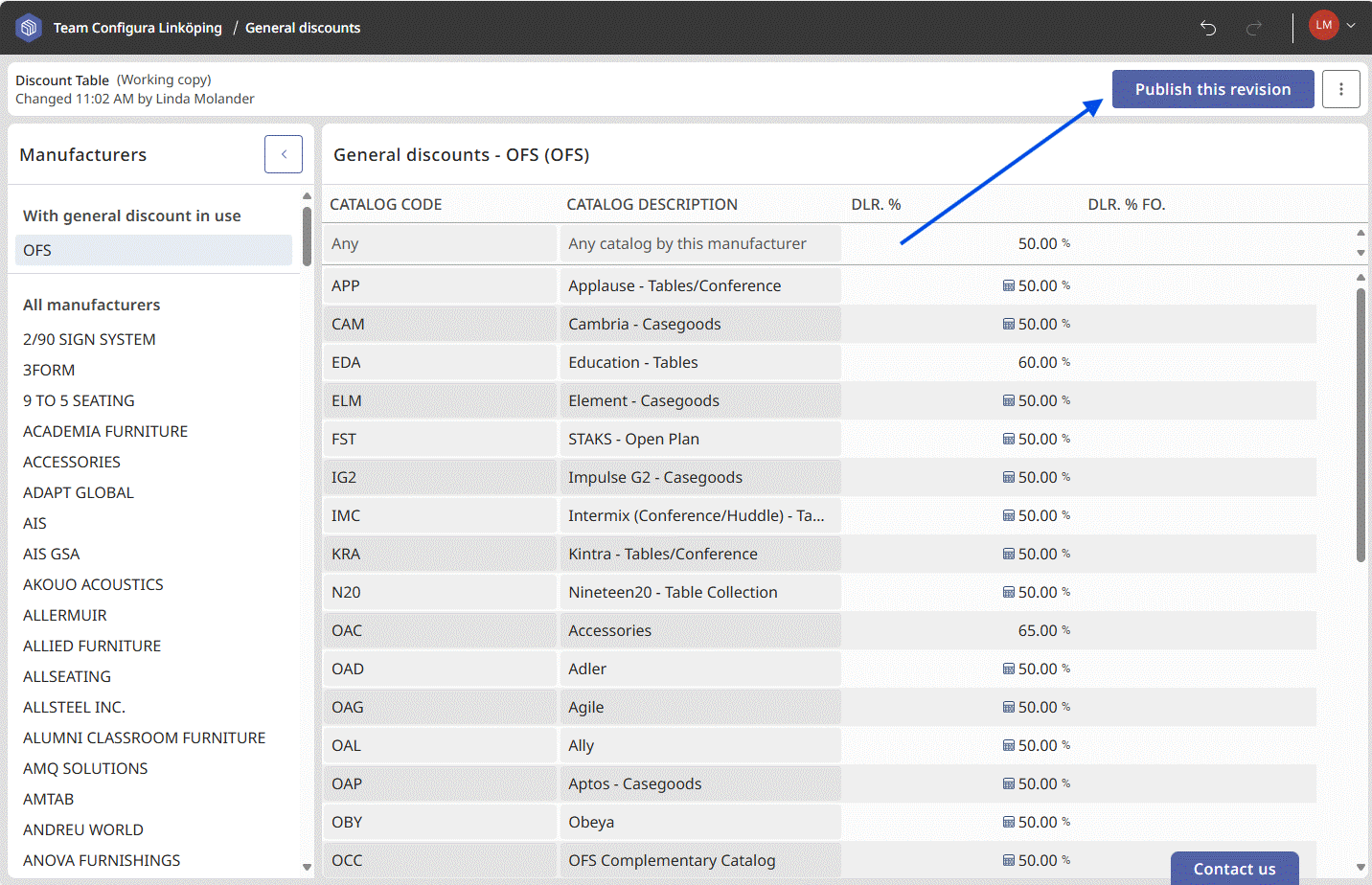Open the three-dot more options menu
The image size is (1372, 885).
1341,89
